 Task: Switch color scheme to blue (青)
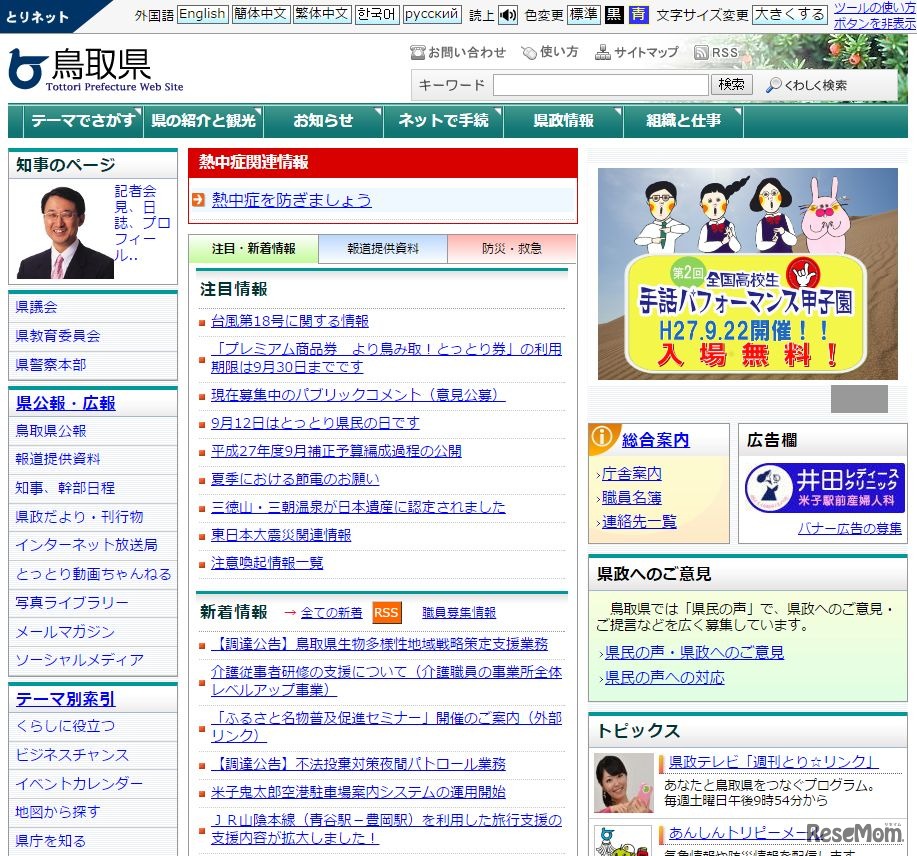click(638, 15)
